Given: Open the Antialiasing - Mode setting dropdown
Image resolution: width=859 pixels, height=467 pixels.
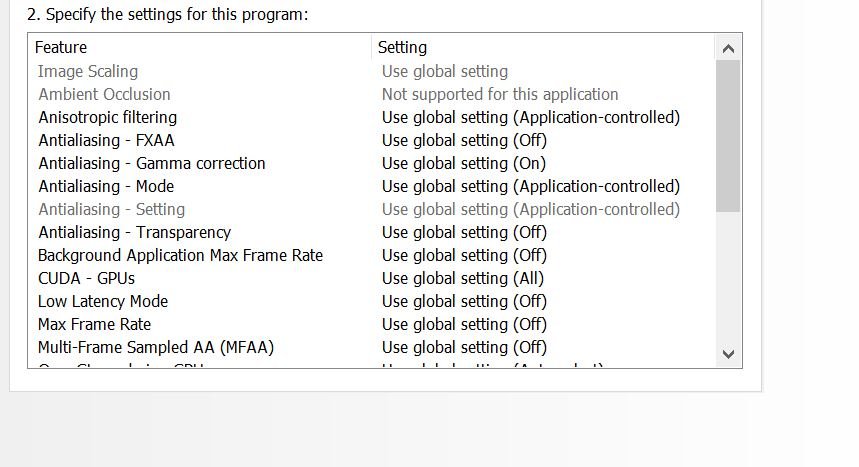Looking at the screenshot, I should click(x=530, y=186).
